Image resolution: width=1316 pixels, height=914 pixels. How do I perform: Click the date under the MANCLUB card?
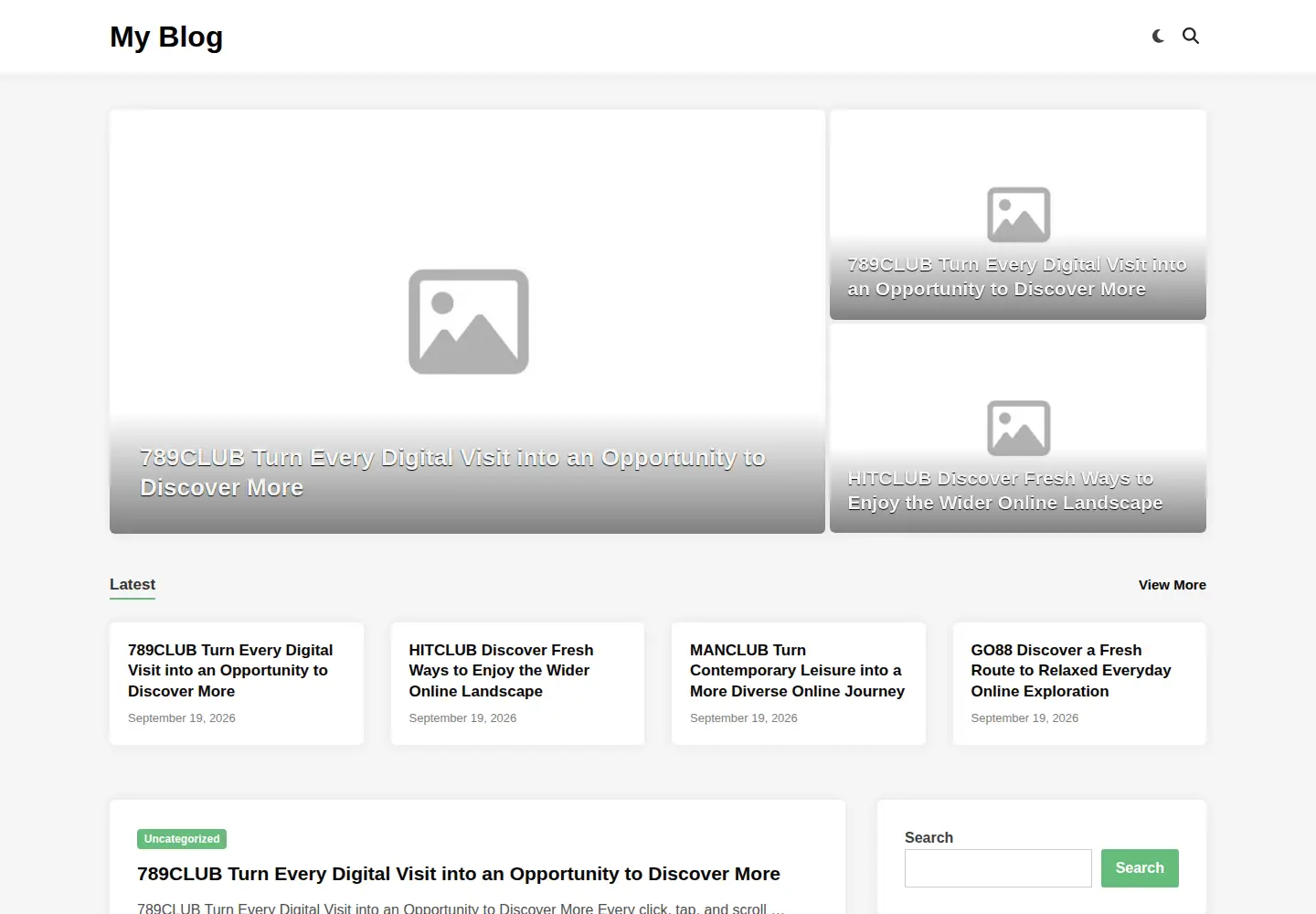coord(743,718)
